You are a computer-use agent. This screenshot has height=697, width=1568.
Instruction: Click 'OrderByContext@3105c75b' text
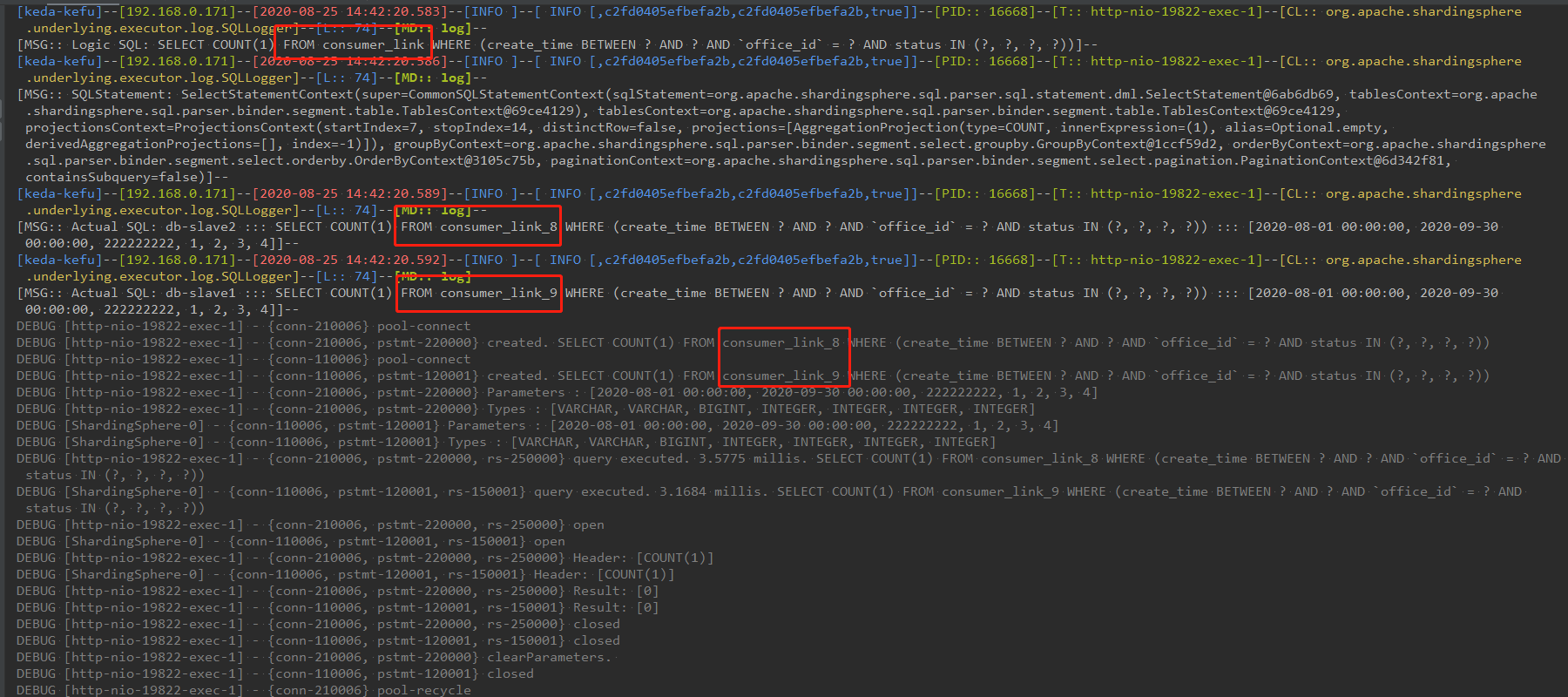coord(448,160)
